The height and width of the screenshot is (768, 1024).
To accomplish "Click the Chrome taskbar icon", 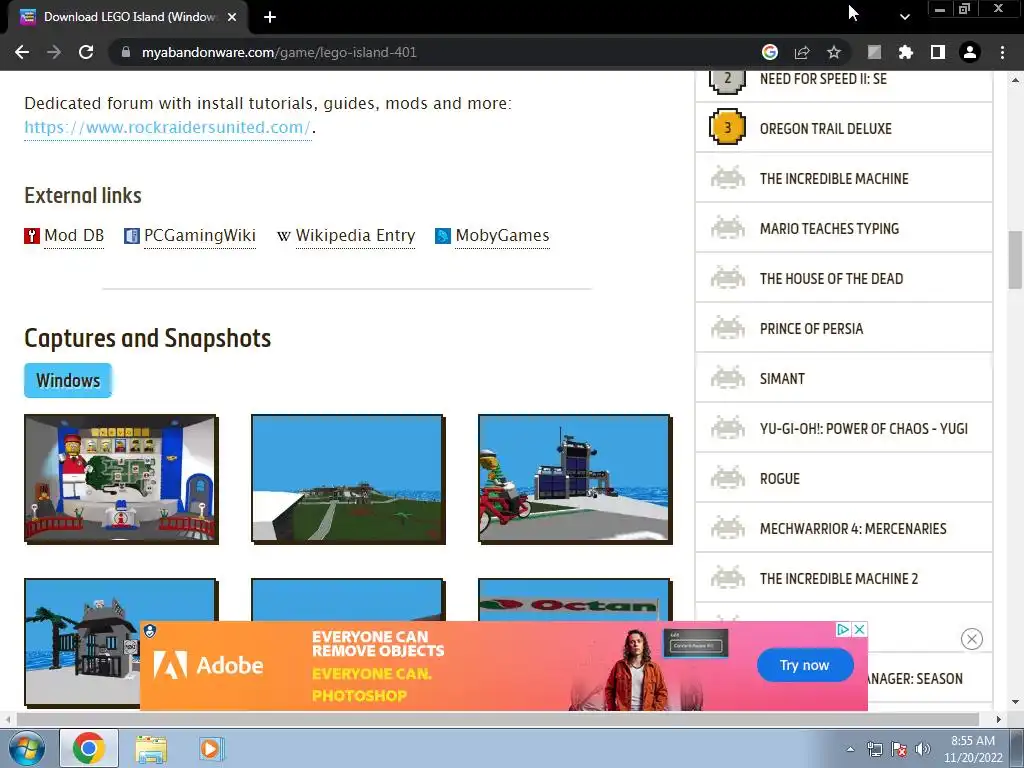I will click(89, 748).
